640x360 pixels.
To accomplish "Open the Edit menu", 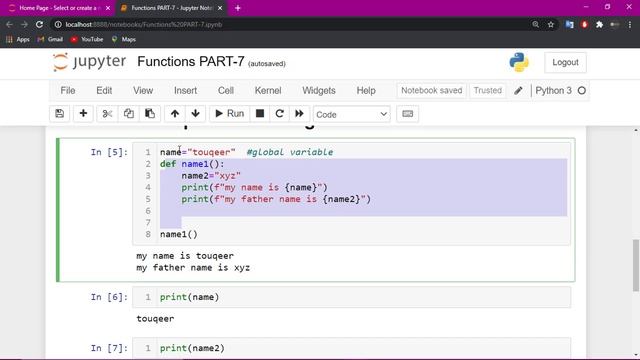I will [x=104, y=91].
